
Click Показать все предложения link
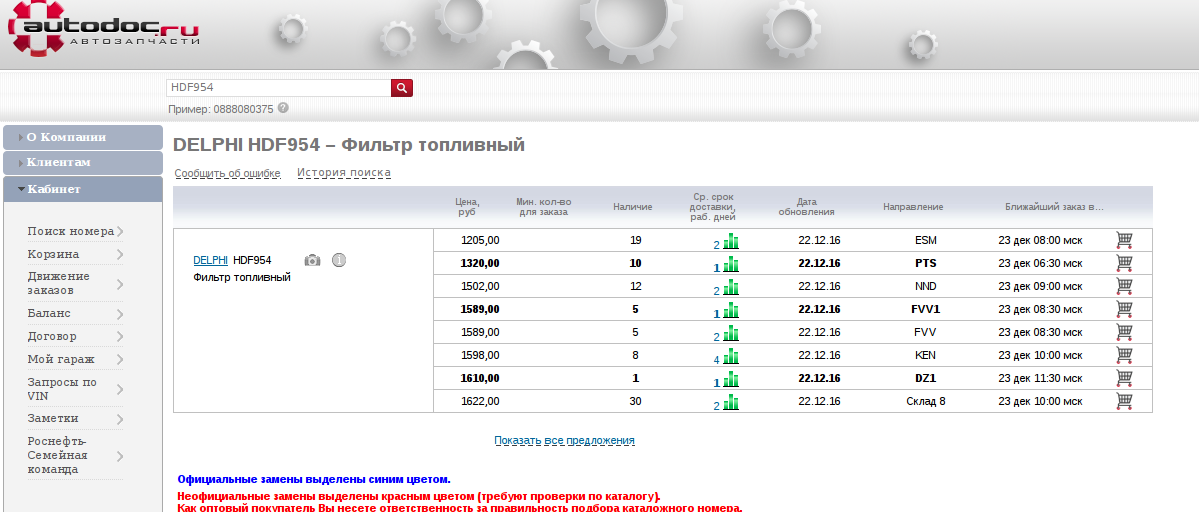point(564,440)
